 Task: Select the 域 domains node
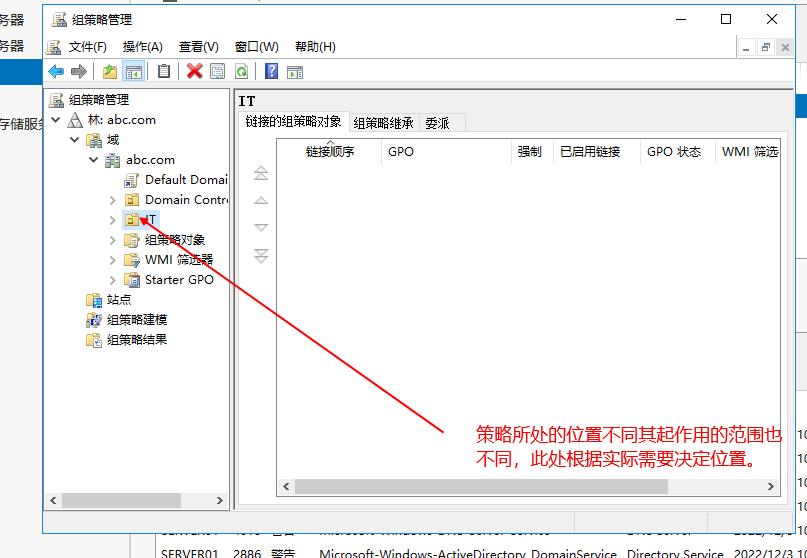tap(113, 140)
